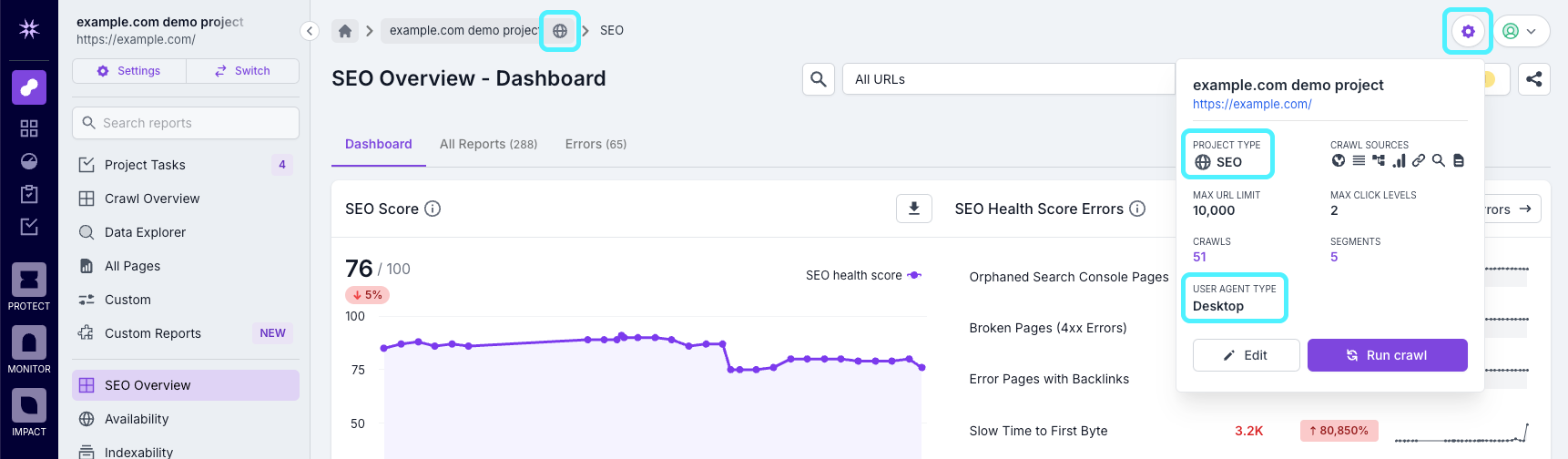Open Crawl Overview report
The height and width of the screenshot is (459, 1568).
click(x=186, y=199)
